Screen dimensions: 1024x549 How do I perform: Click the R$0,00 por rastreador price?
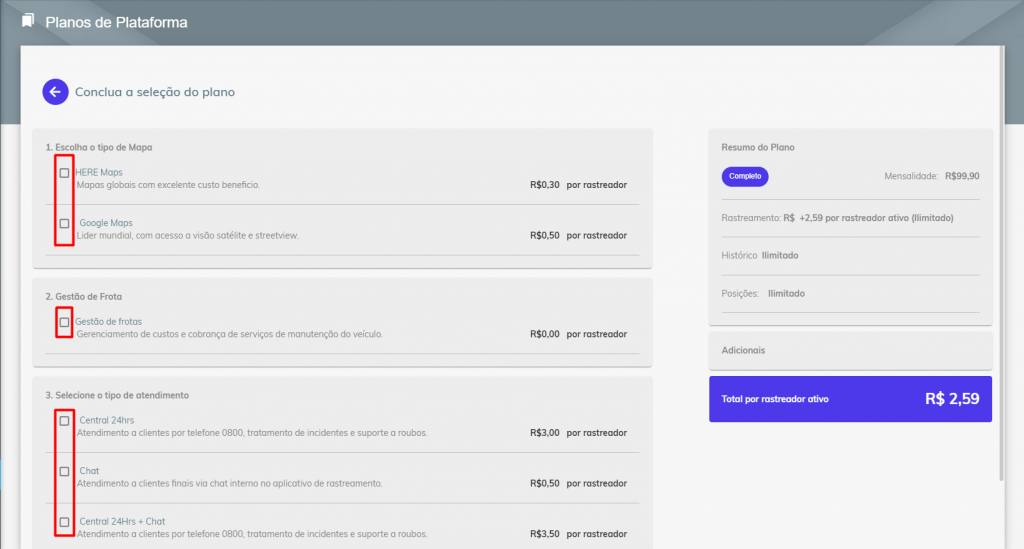tap(578, 334)
